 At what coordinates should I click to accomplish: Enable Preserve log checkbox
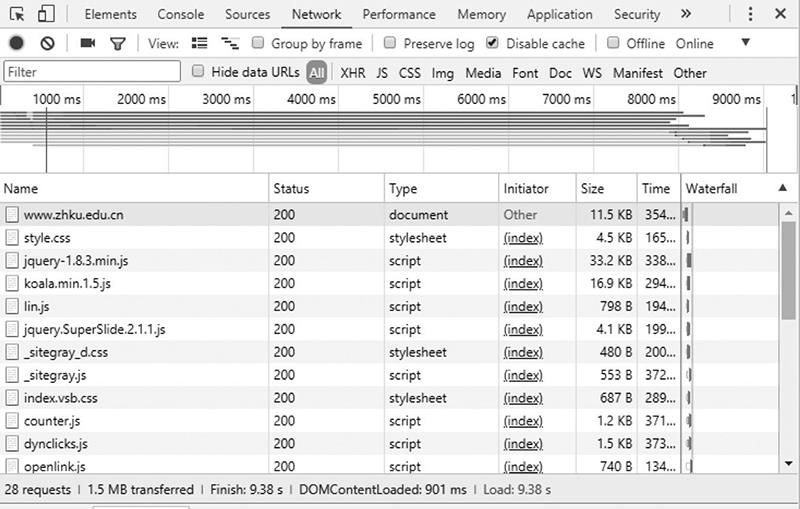point(390,43)
